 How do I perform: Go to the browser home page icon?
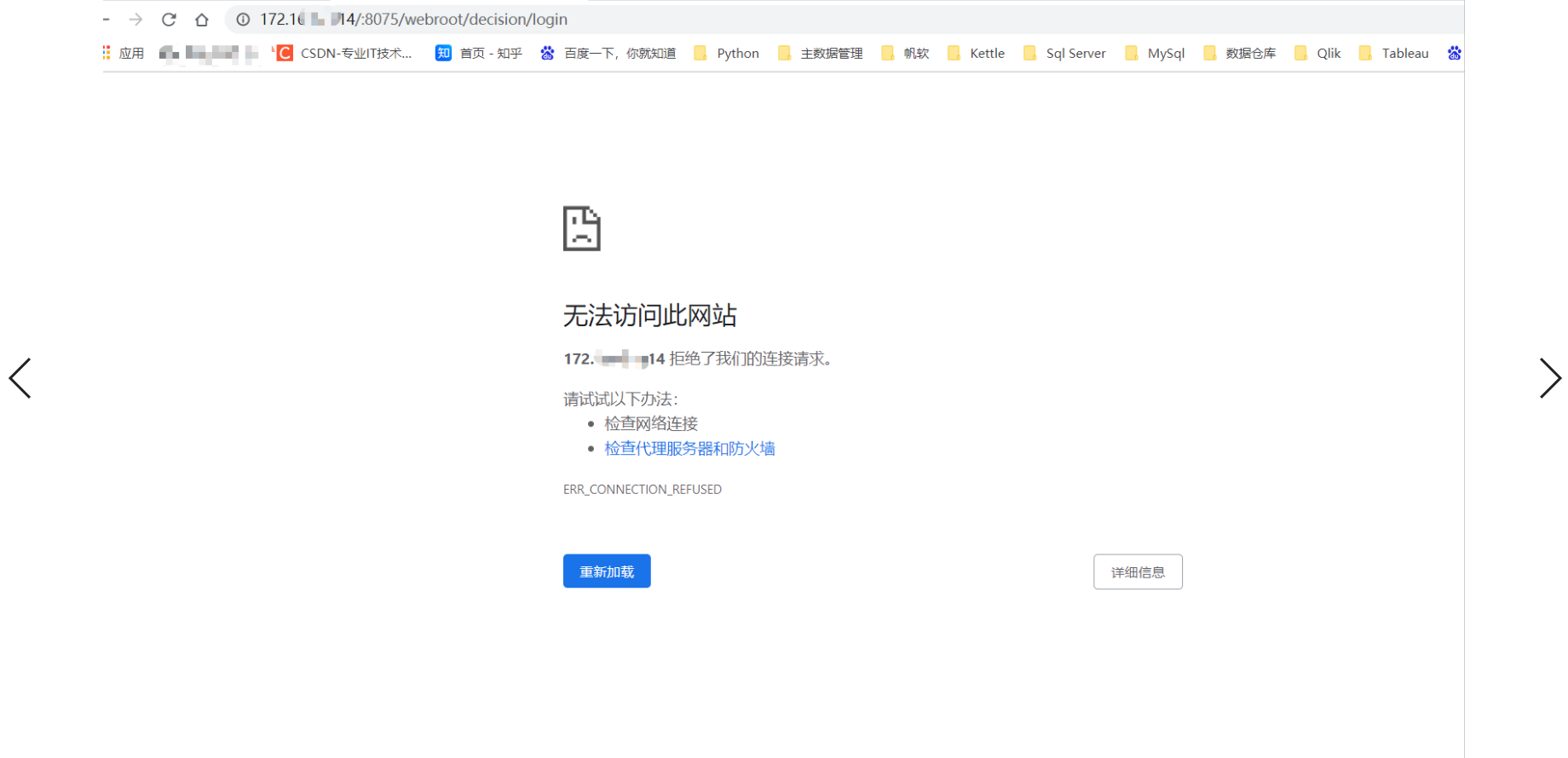pos(202,19)
